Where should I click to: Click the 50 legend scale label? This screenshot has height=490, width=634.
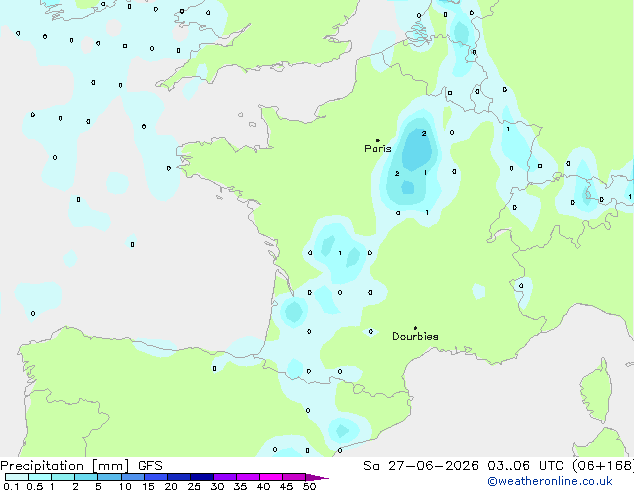pos(309,486)
